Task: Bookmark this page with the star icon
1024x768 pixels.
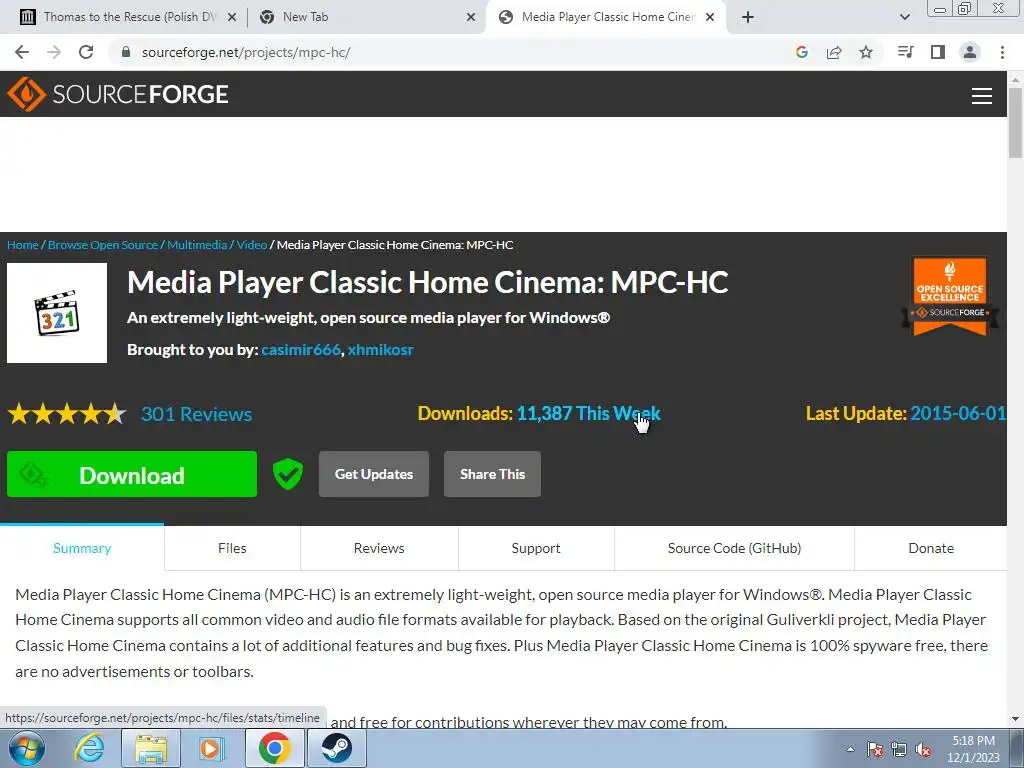Action: (x=866, y=52)
